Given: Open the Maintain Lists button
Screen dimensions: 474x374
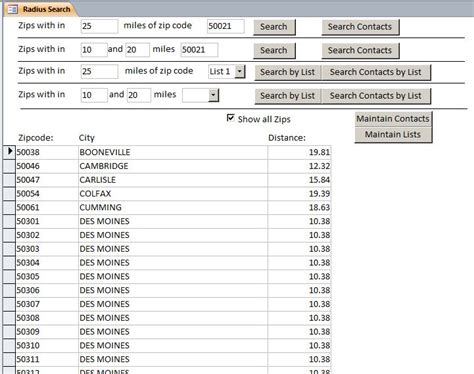Looking at the screenshot, I should [x=393, y=135].
